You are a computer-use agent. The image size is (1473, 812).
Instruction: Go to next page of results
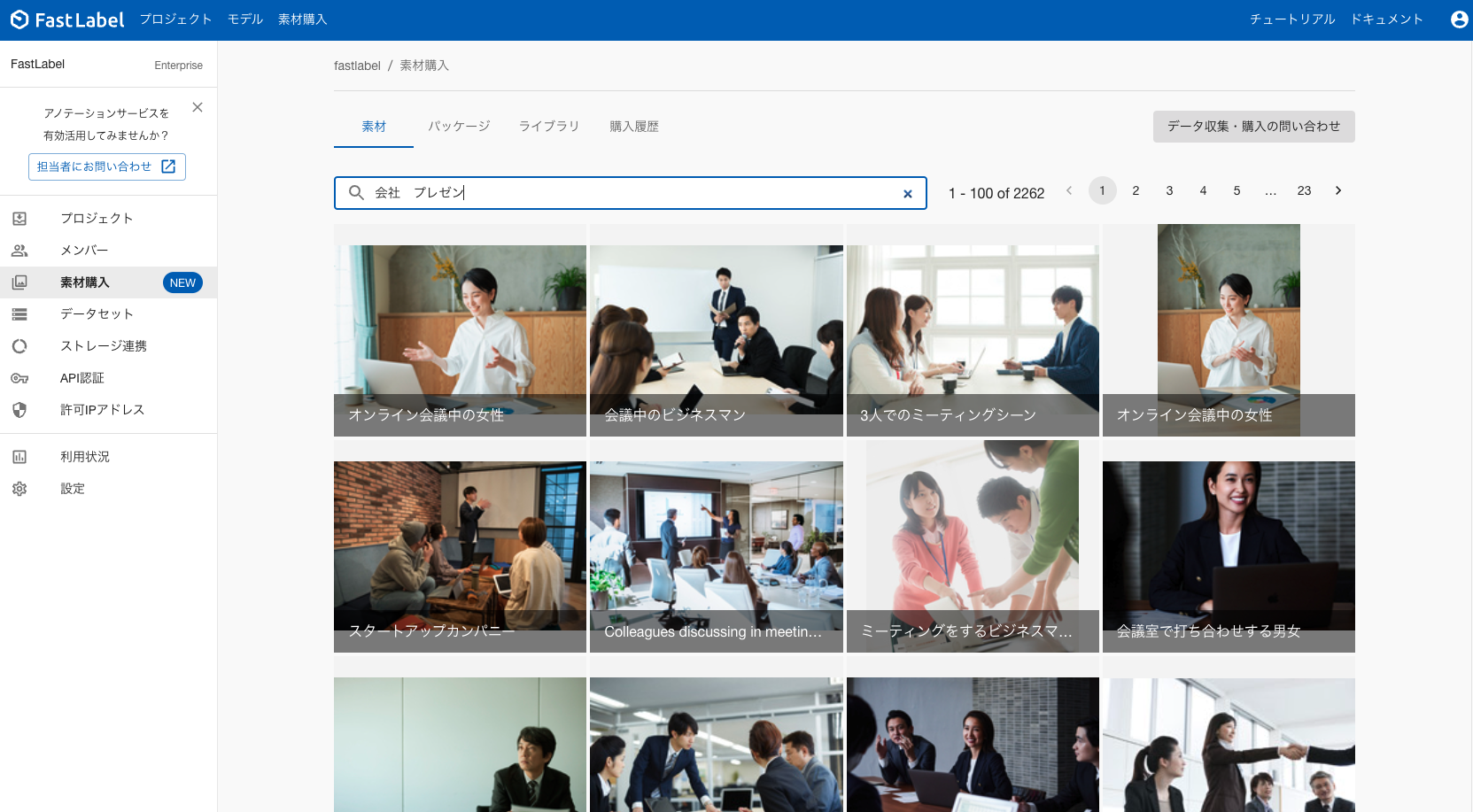coord(1338,190)
